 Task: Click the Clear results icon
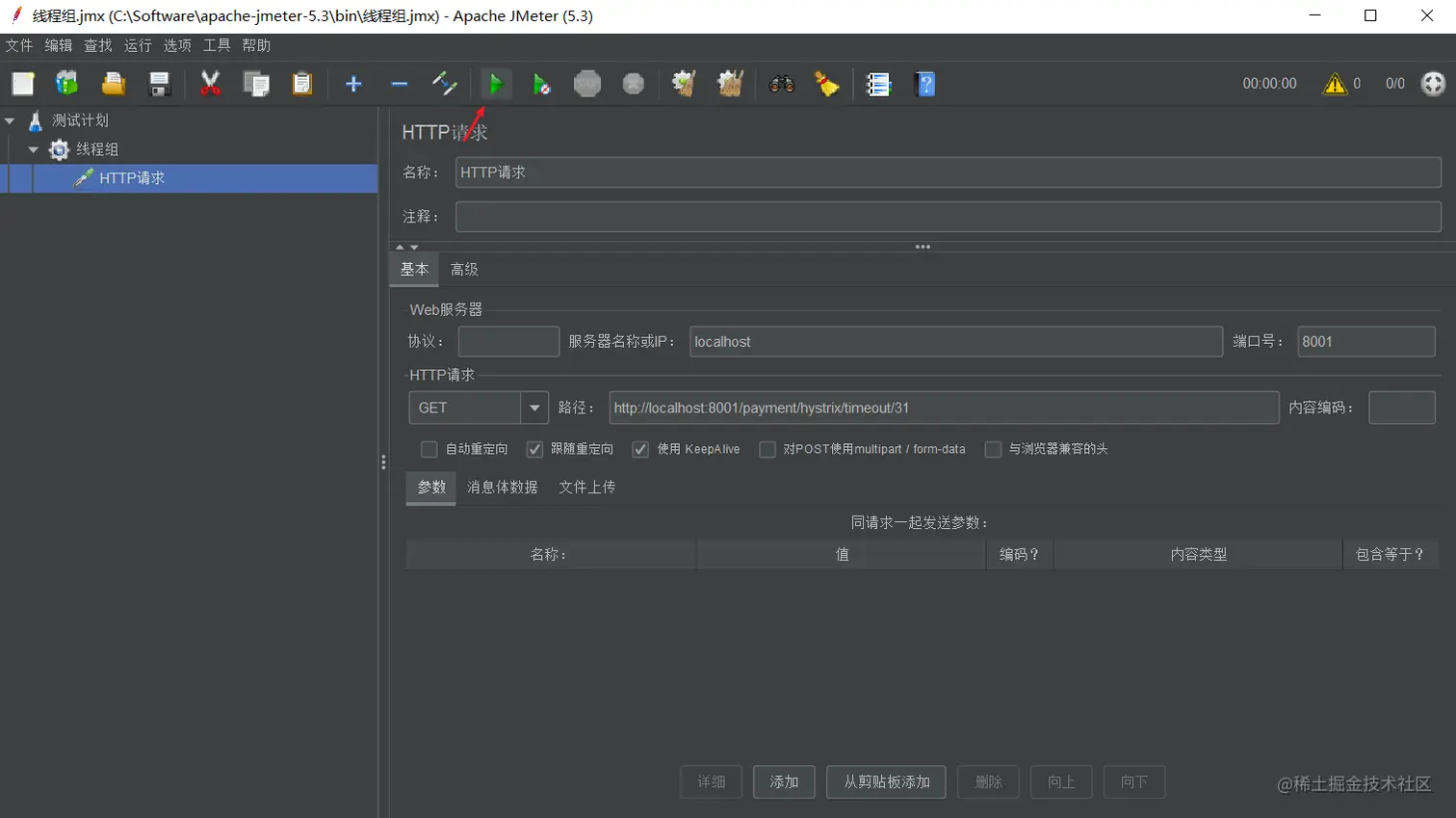pyautogui.click(x=685, y=84)
